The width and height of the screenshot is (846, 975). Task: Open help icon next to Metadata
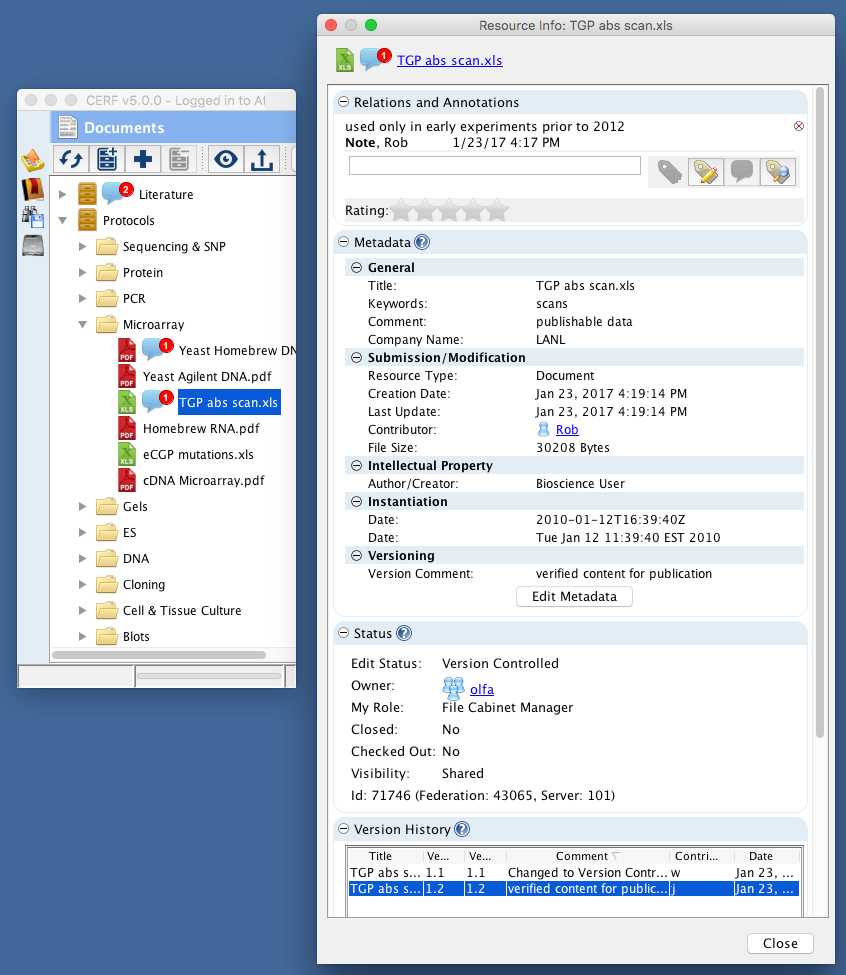point(422,242)
